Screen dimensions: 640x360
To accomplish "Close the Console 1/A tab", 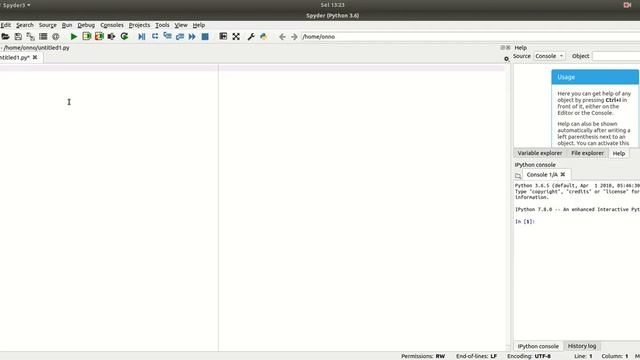I will pos(563,174).
